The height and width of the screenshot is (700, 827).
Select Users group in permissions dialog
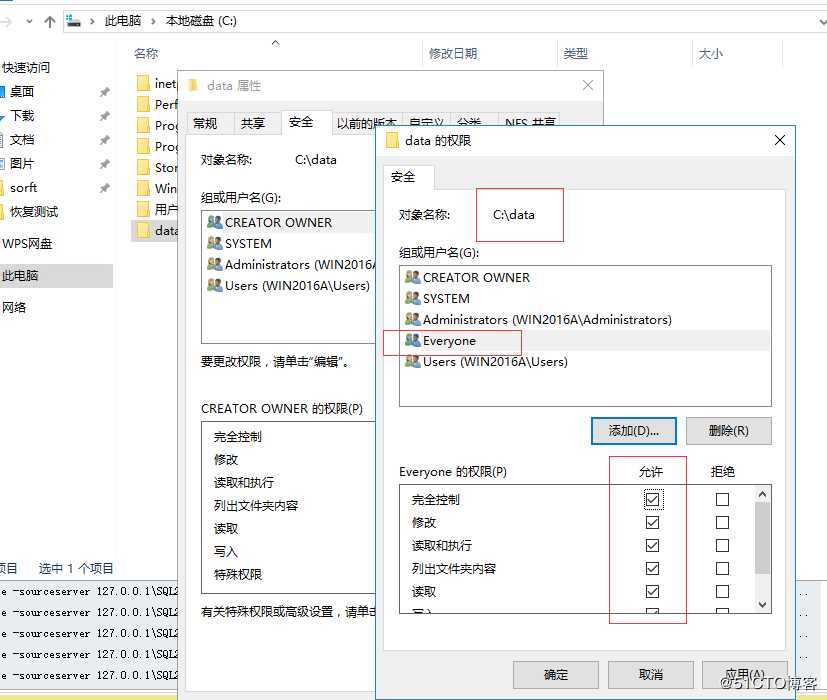click(585, 362)
